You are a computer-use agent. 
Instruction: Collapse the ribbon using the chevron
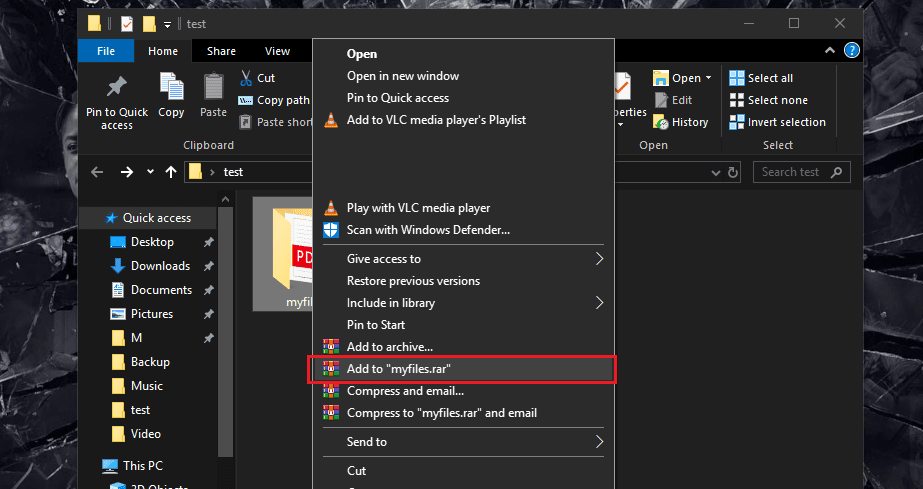[x=830, y=51]
